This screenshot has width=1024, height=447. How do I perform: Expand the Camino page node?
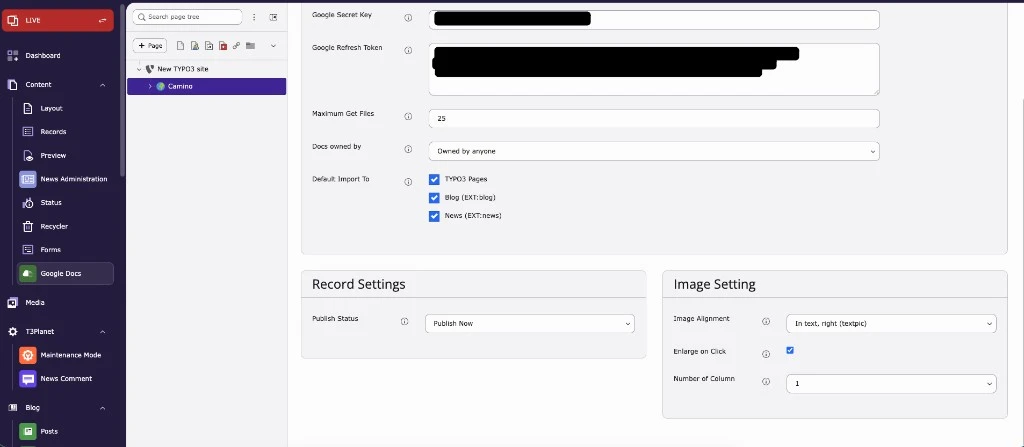coord(150,86)
